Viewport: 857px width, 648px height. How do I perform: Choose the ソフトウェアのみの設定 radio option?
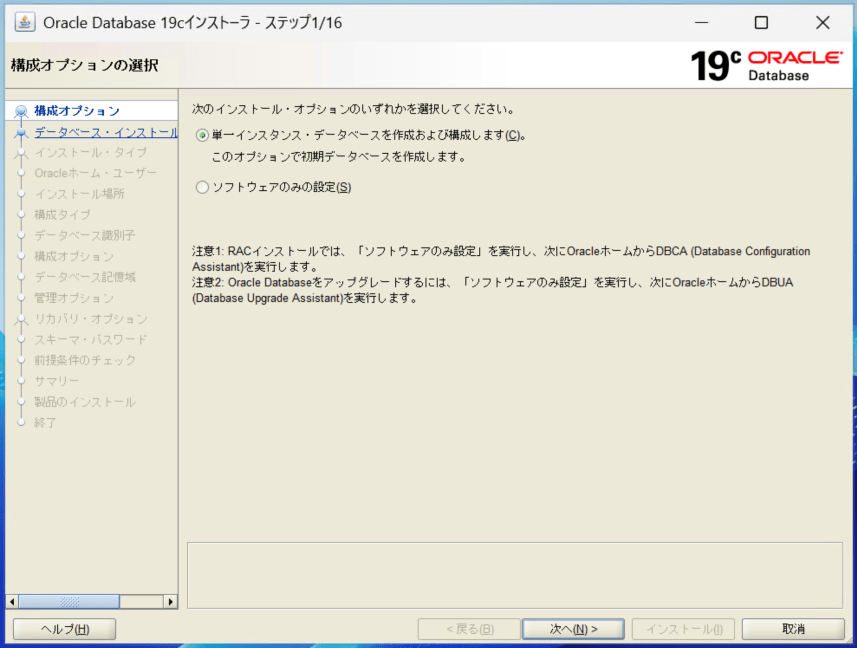point(203,187)
